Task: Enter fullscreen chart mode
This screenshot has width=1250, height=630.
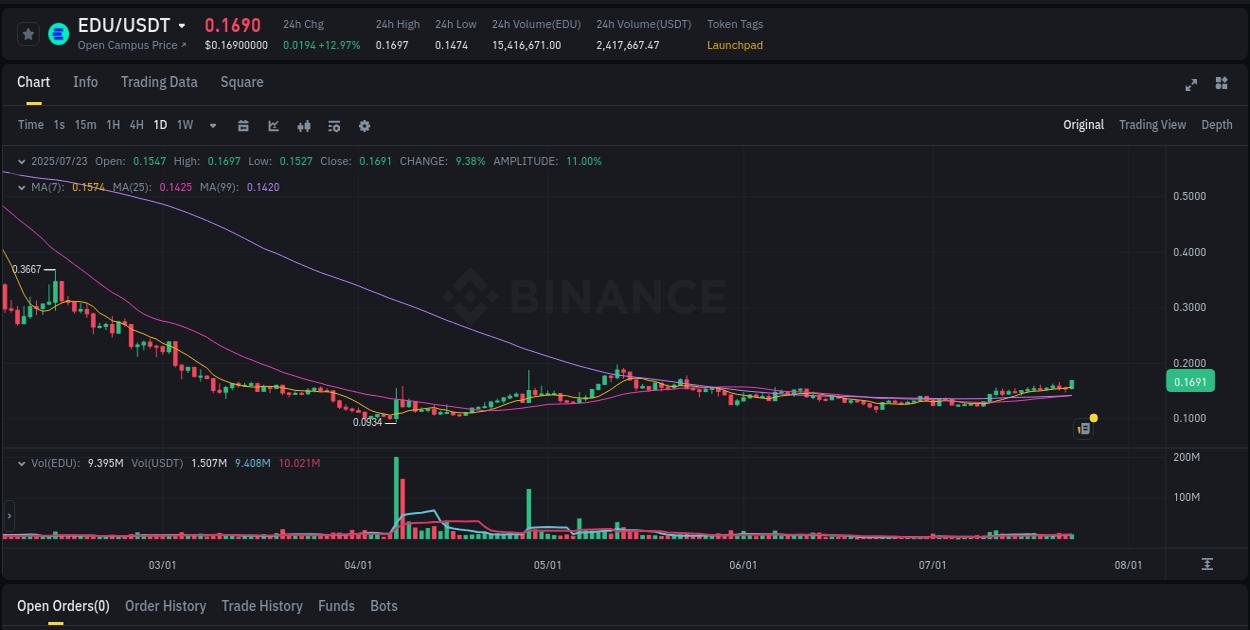Action: [1191, 85]
